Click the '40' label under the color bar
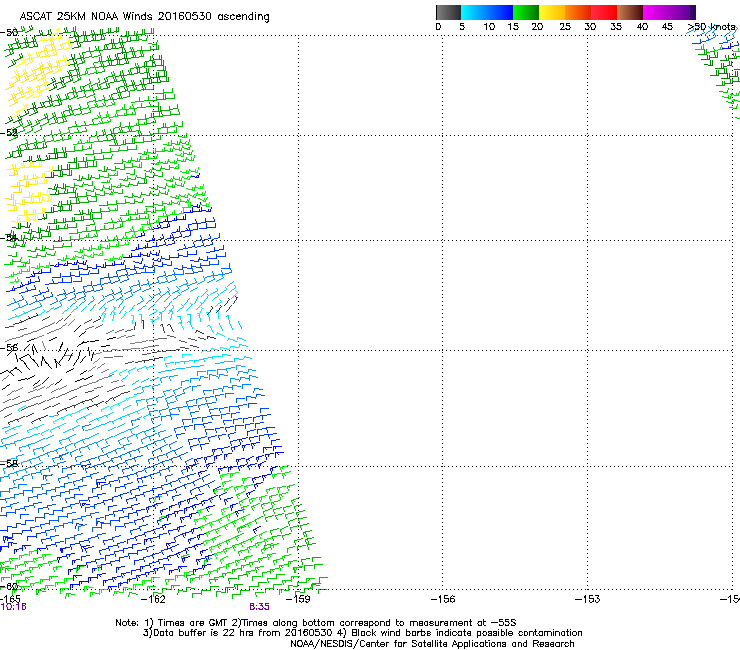Screen dimensions: 740x650 tap(642, 27)
